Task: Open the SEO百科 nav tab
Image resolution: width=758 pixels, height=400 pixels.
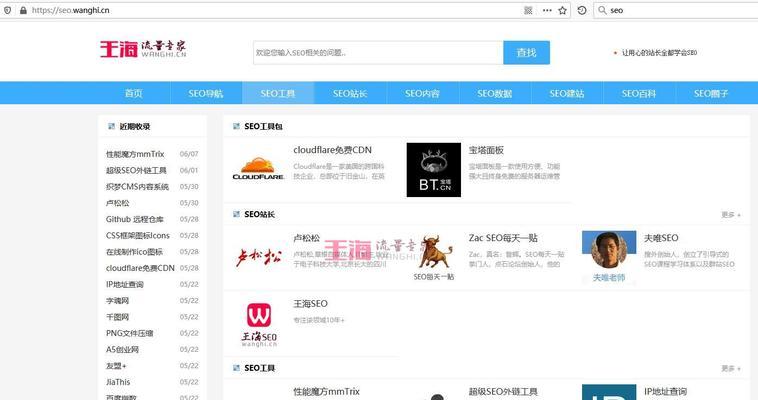Action: [639, 93]
